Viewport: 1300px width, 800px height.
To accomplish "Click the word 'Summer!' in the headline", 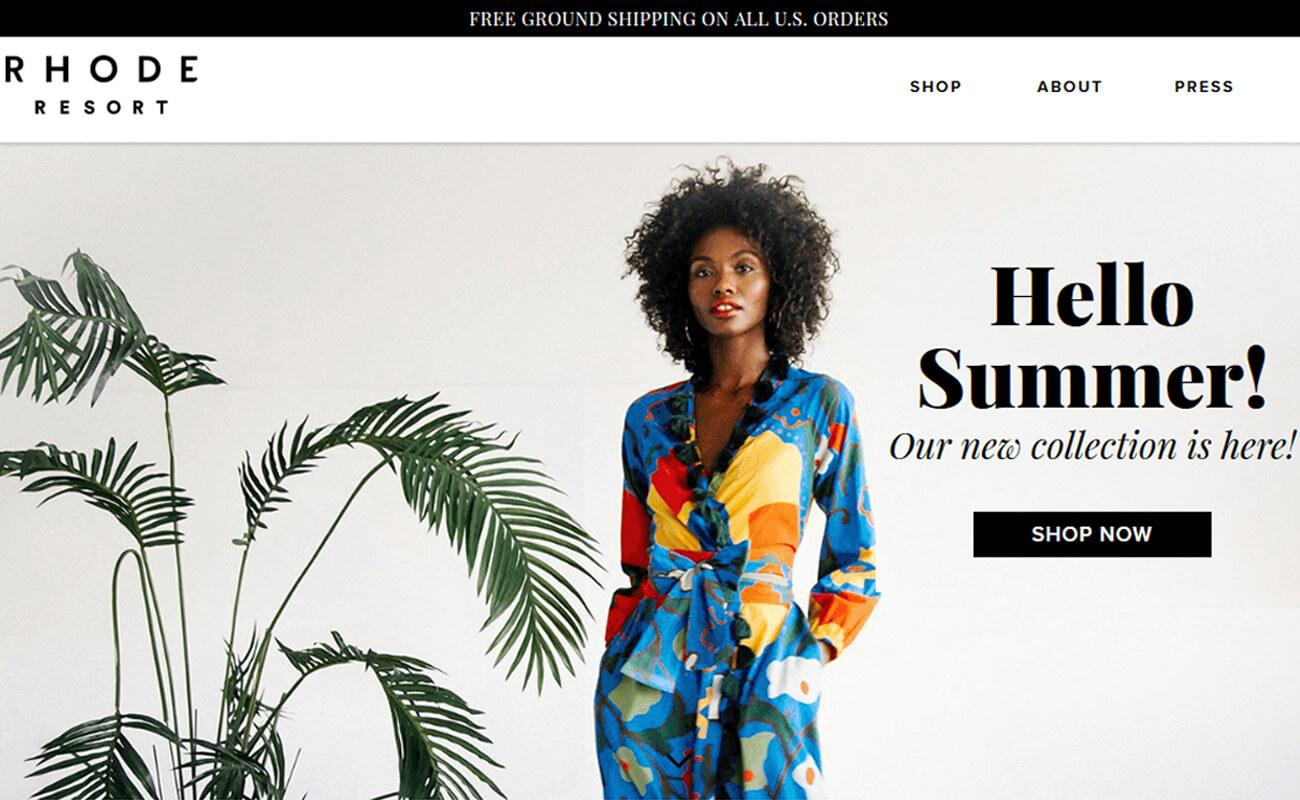I will pos(1092,378).
